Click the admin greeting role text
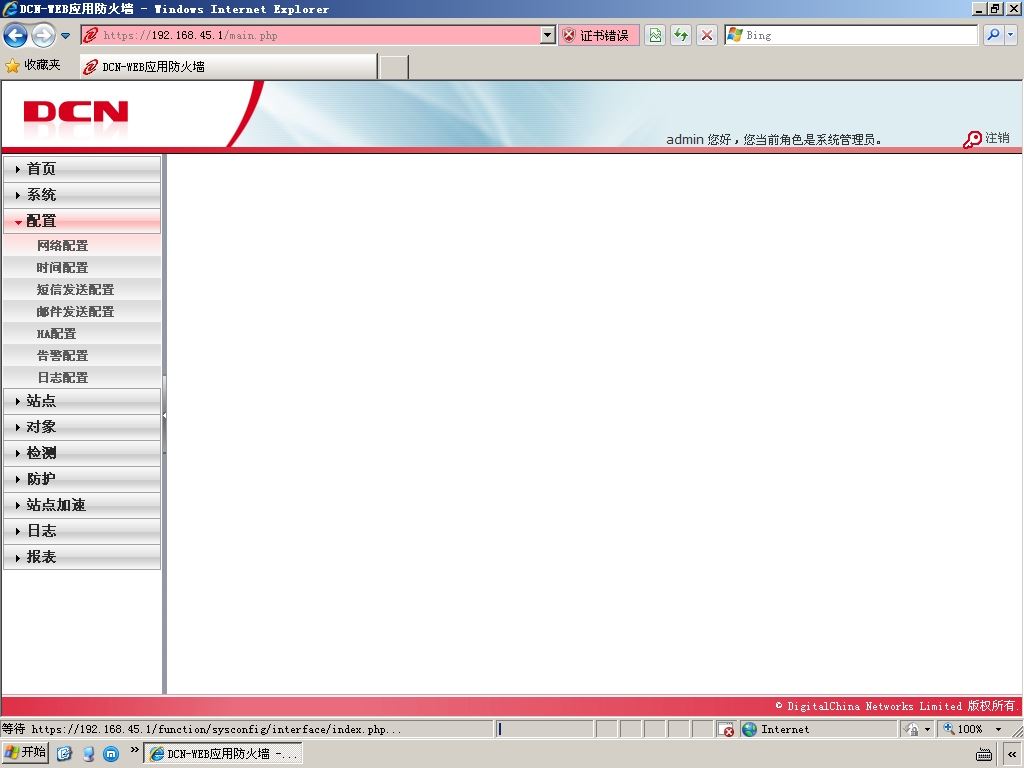This screenshot has width=1024, height=768. click(774, 139)
